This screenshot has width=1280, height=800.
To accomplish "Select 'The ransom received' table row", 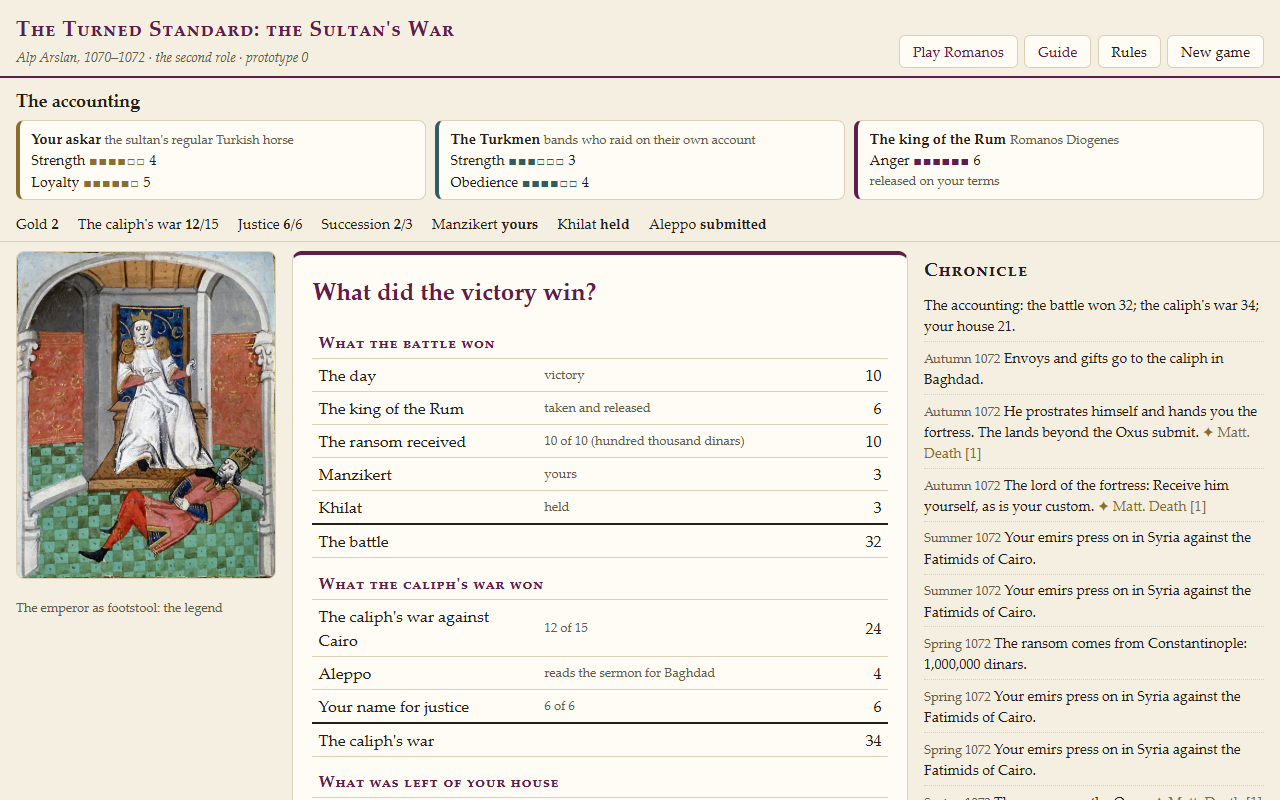I will [600, 442].
